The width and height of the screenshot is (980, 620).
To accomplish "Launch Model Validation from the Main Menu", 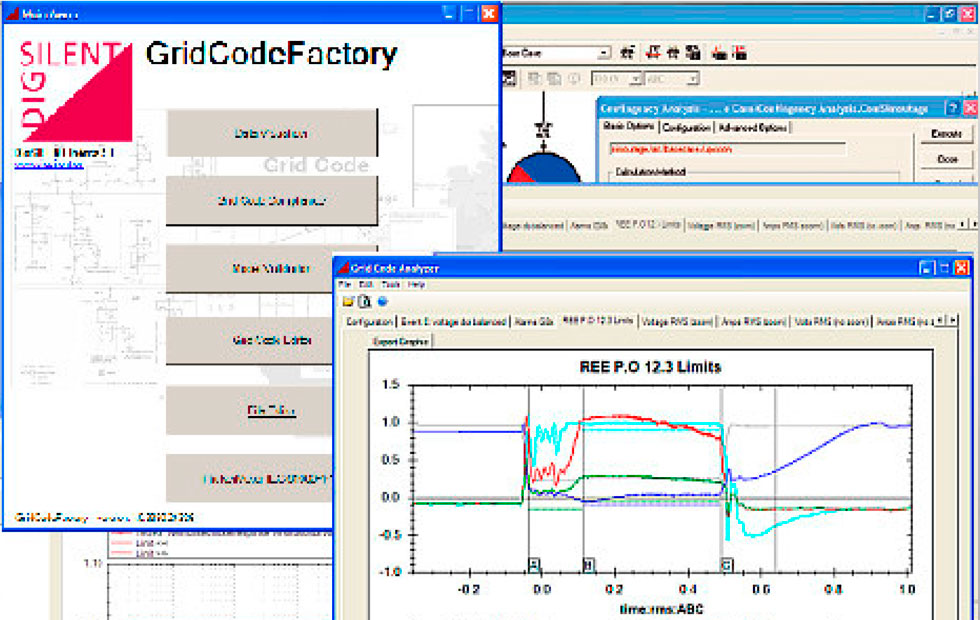I will 250,268.
